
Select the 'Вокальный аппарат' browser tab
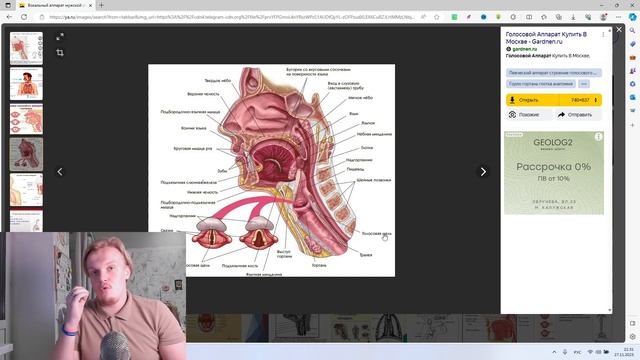[x=56, y=5]
